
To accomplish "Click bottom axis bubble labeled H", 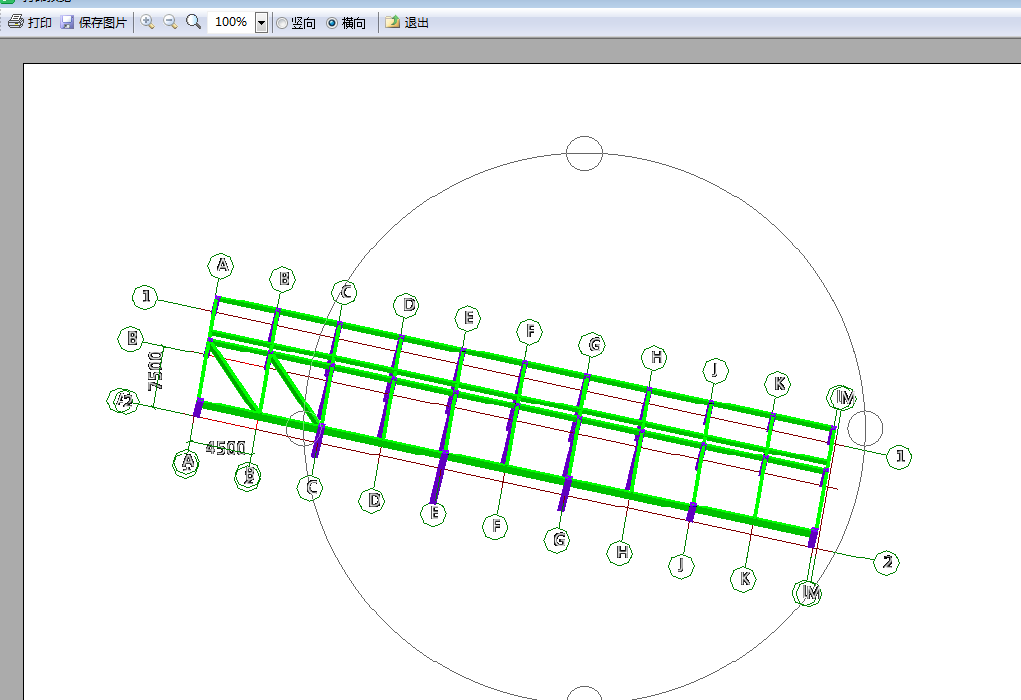I will pos(620,552).
